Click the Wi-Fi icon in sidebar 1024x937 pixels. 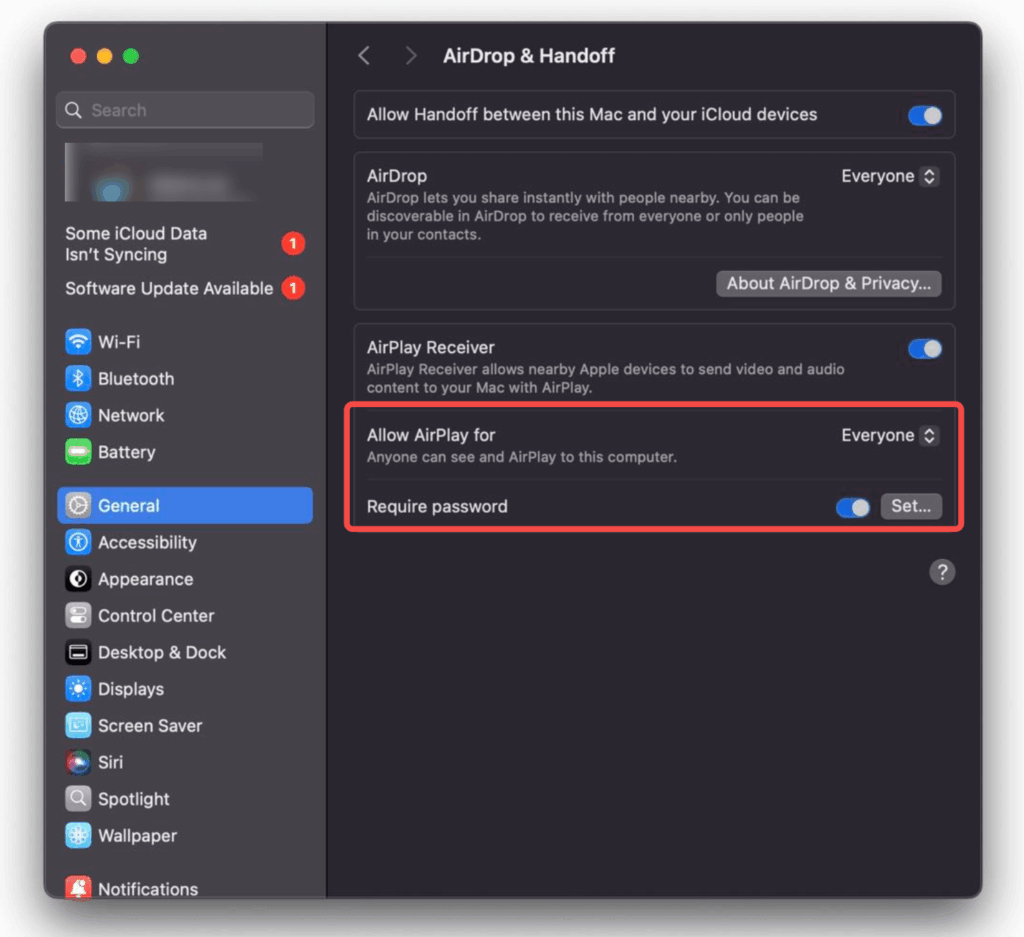78,342
